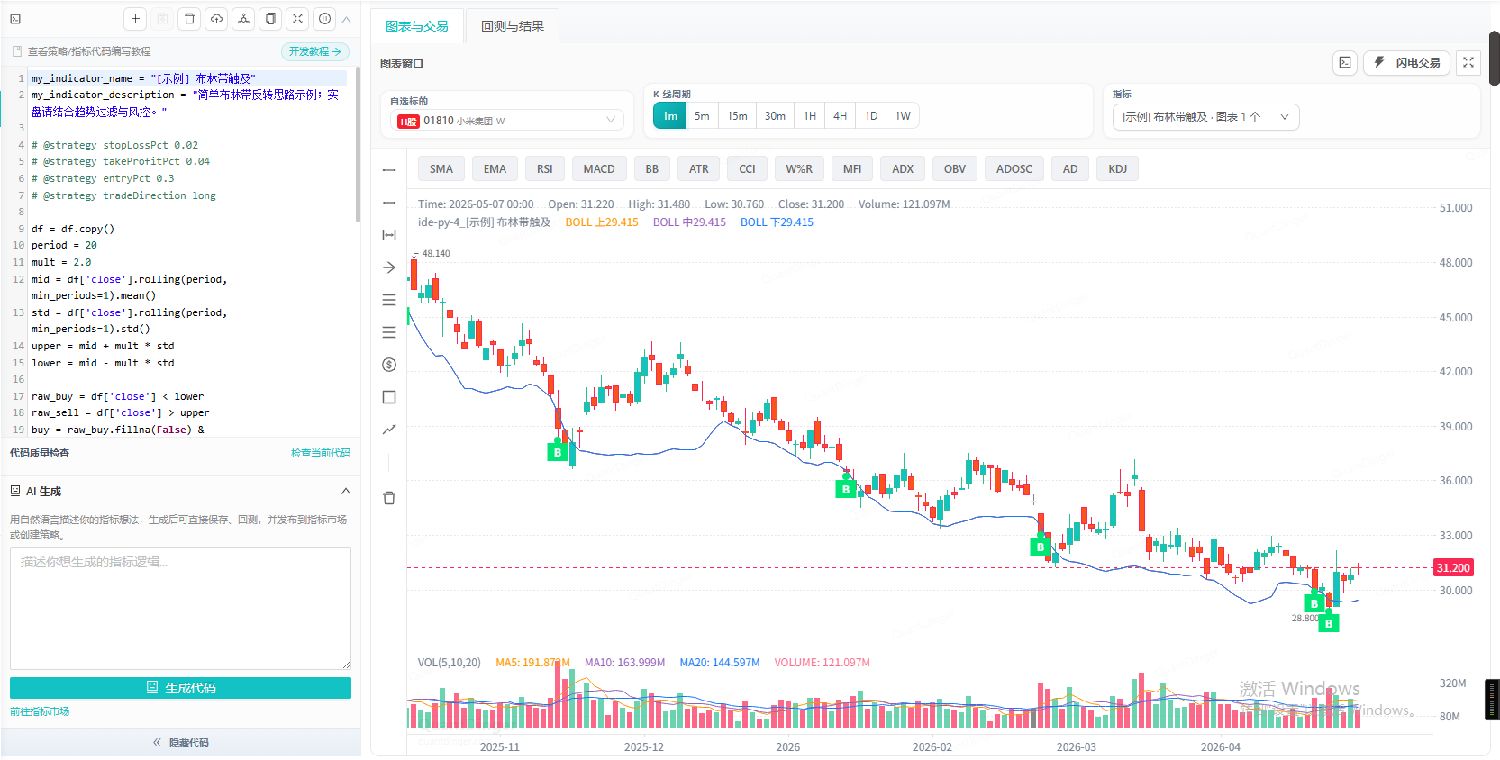Screen dimensions: 1500x760
Task: Click the copy document icon in editor toolbar
Action: click(x=271, y=19)
